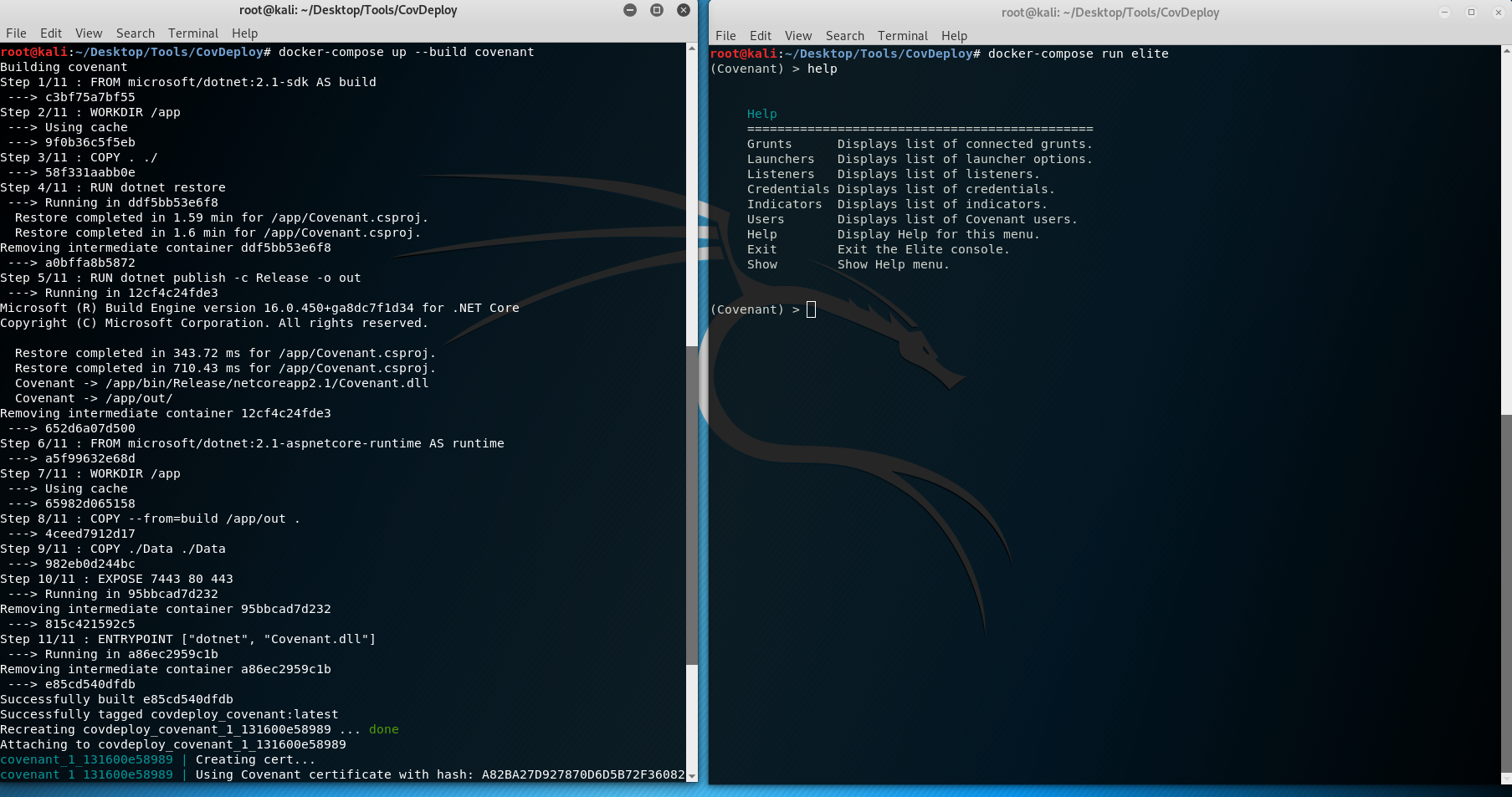
Task: Click right terminal scrollbar down arrow
Action: click(x=1507, y=779)
